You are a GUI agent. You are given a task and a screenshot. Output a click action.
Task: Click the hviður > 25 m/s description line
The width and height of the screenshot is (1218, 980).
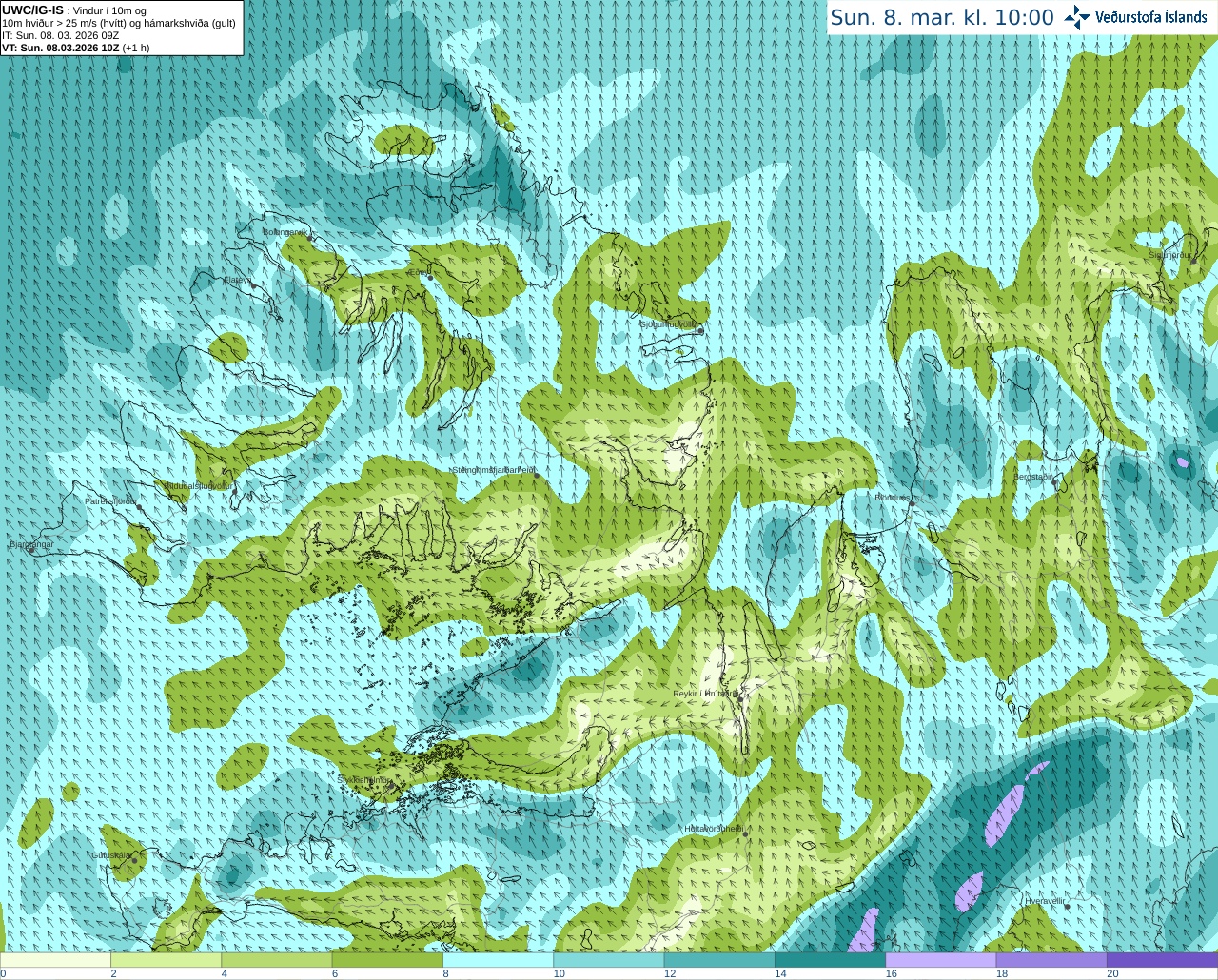coord(119,23)
